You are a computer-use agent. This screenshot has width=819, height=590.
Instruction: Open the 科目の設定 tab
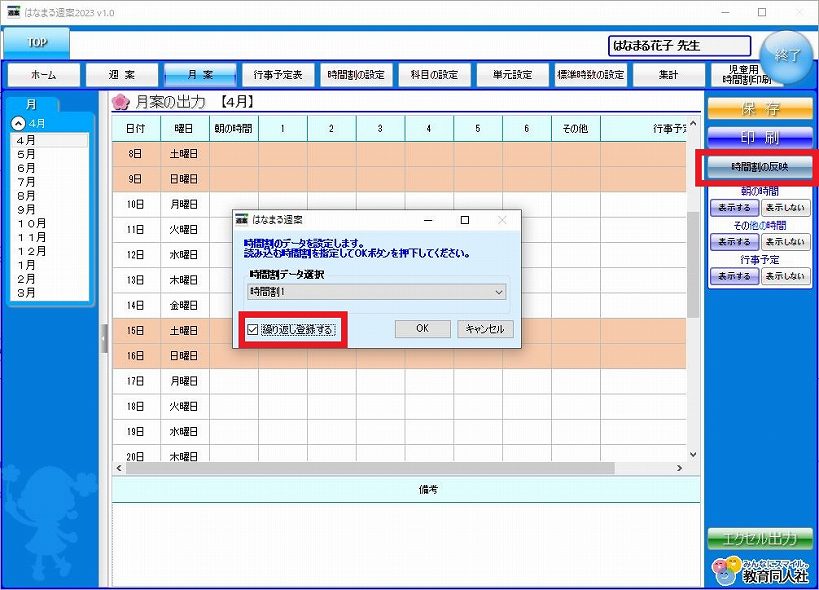(435, 75)
